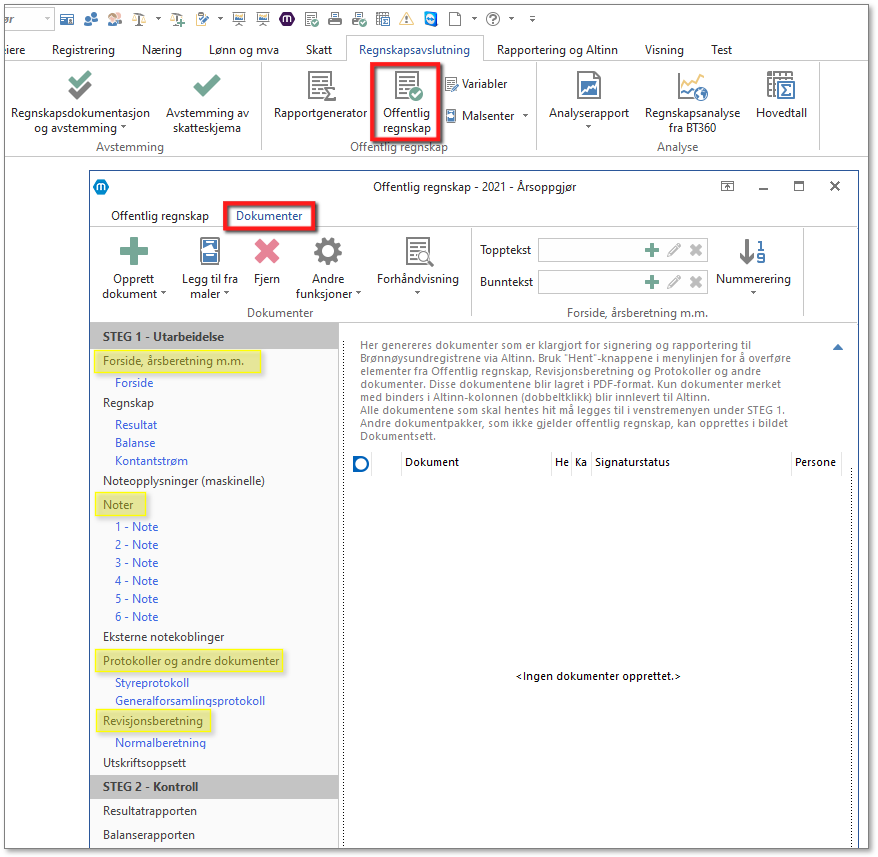Viewport: 878px width, 857px height.
Task: Expand the Forhåndsvisning dropdown
Action: coord(417,293)
